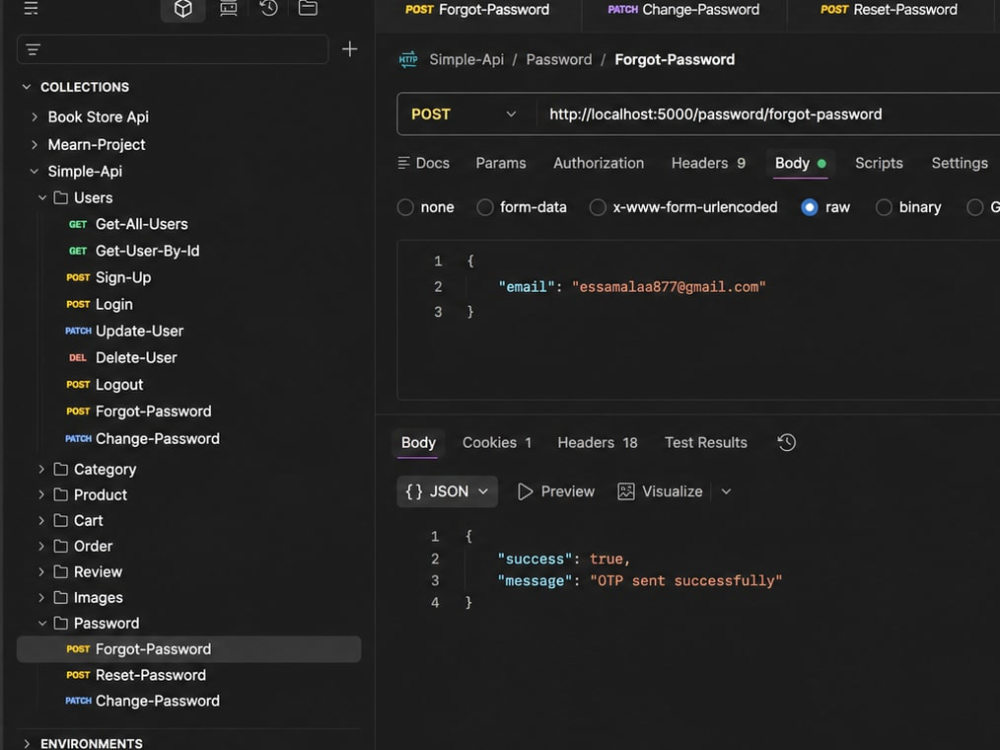1000x750 pixels.
Task: Switch to the Reset-Password request tab
Action: 888,10
